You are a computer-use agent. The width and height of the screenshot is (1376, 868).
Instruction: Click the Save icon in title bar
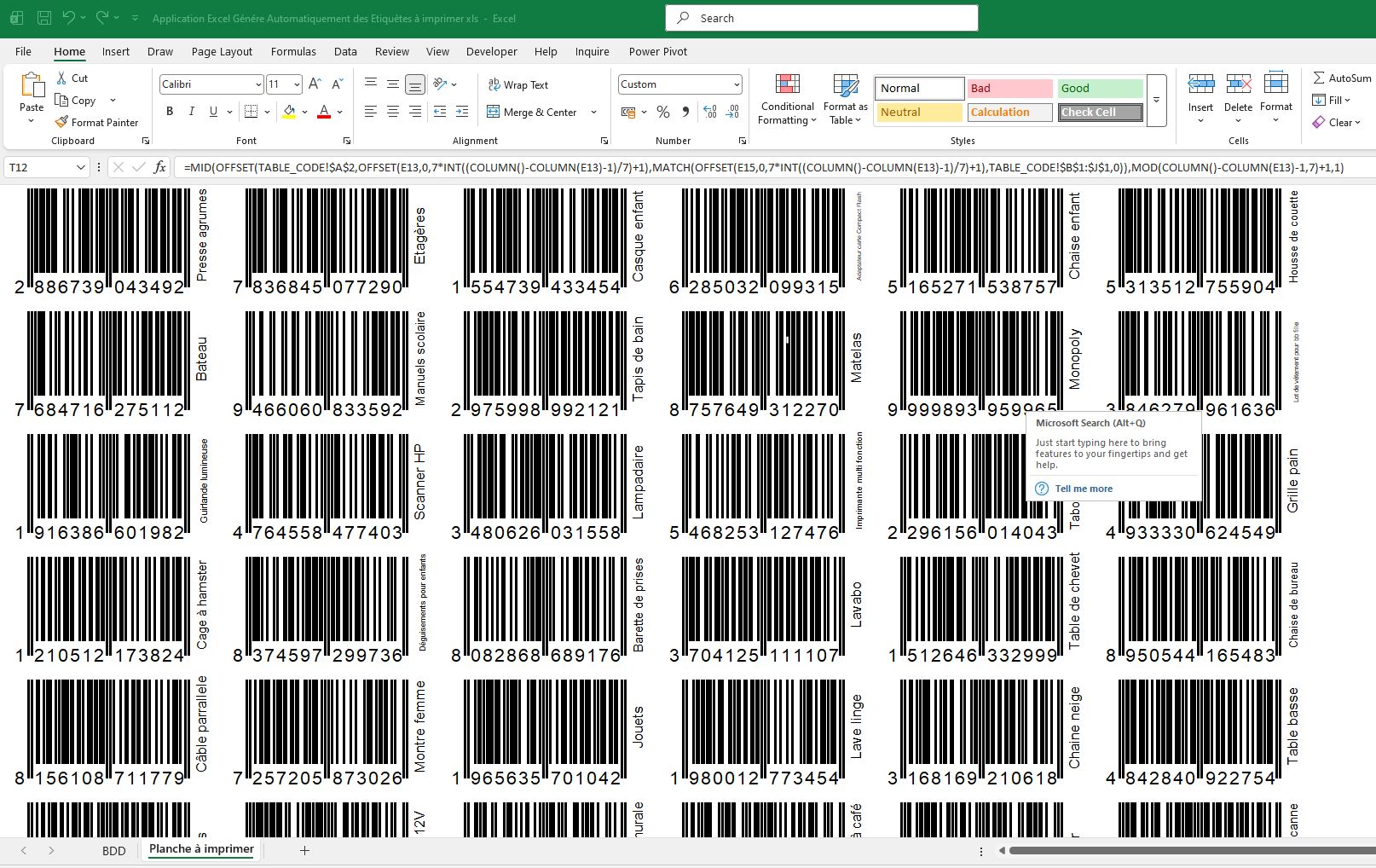[44, 18]
